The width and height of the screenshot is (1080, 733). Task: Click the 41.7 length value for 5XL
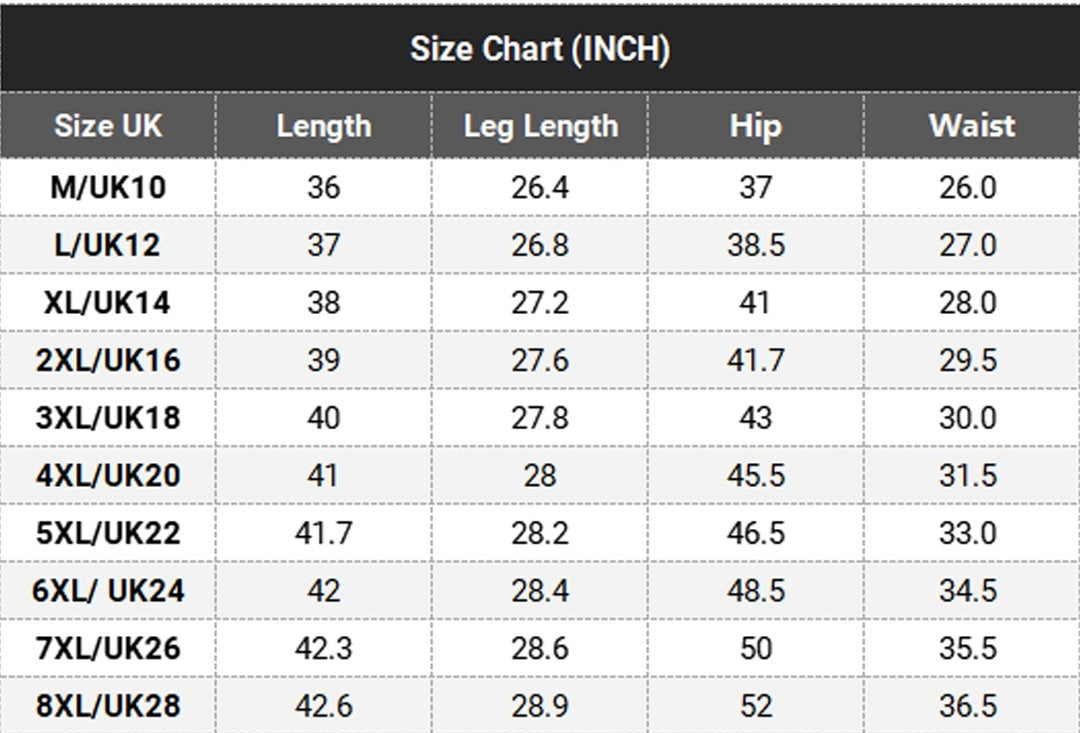tap(324, 533)
